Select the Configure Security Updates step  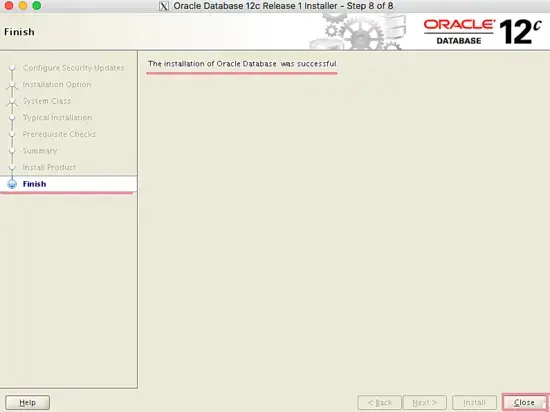click(73, 68)
